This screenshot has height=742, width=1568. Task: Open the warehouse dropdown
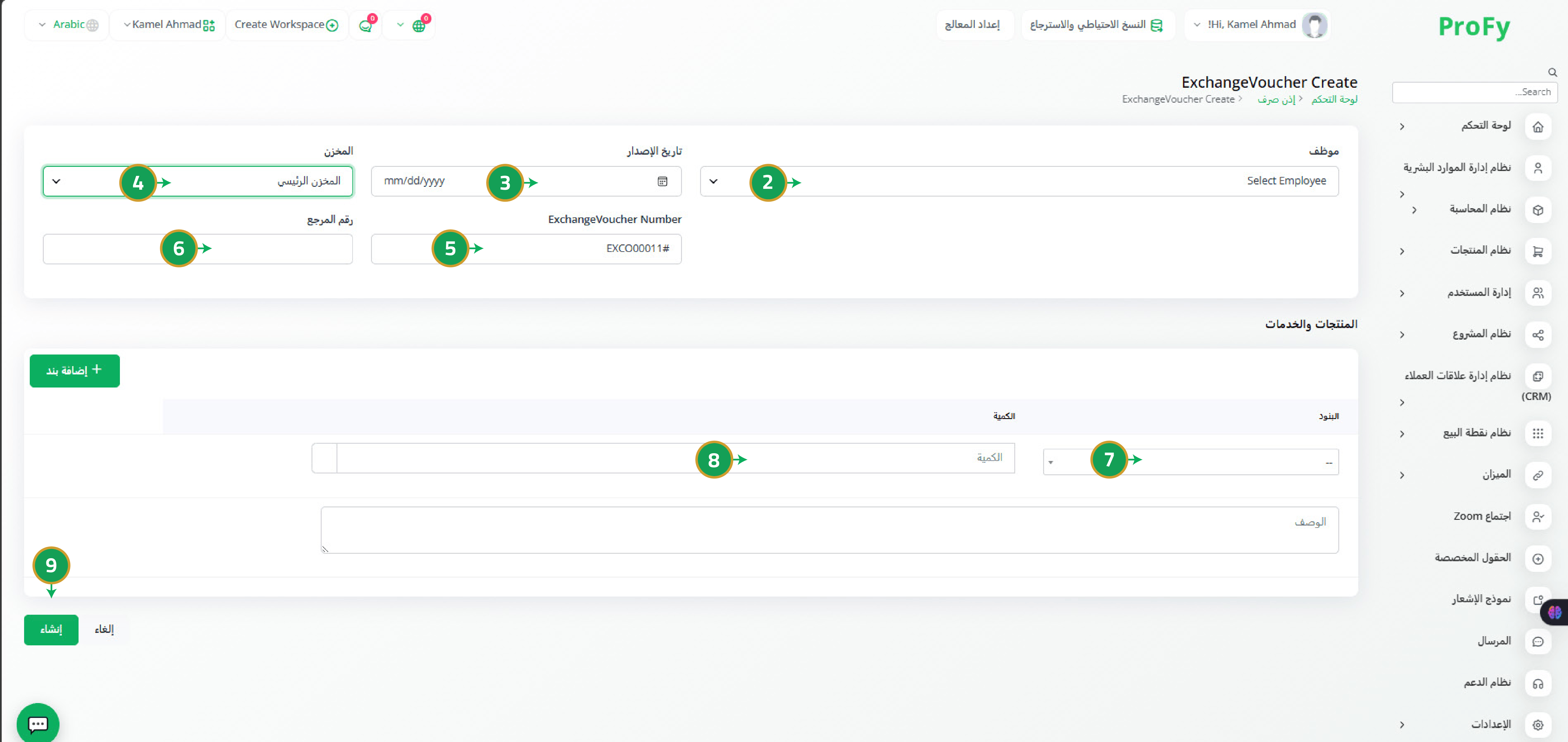click(198, 181)
